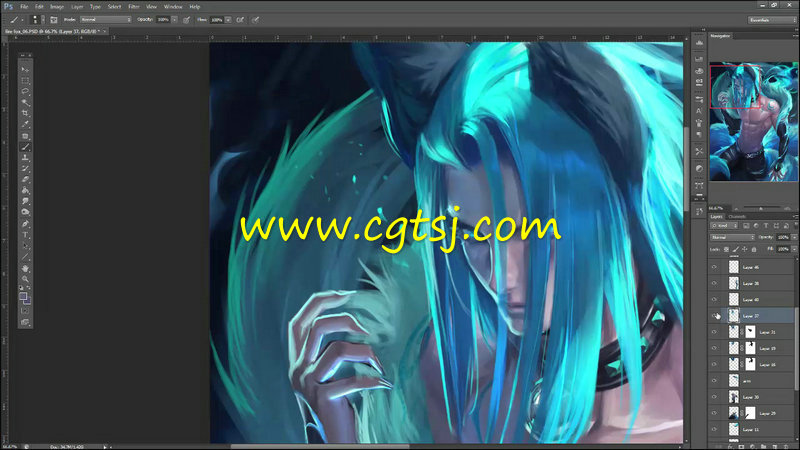Open the Layer menu
The width and height of the screenshot is (800, 450).
coord(77,7)
